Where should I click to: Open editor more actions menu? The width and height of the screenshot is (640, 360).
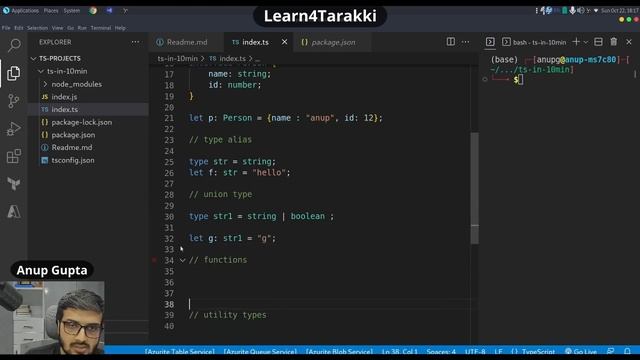(x=465, y=42)
